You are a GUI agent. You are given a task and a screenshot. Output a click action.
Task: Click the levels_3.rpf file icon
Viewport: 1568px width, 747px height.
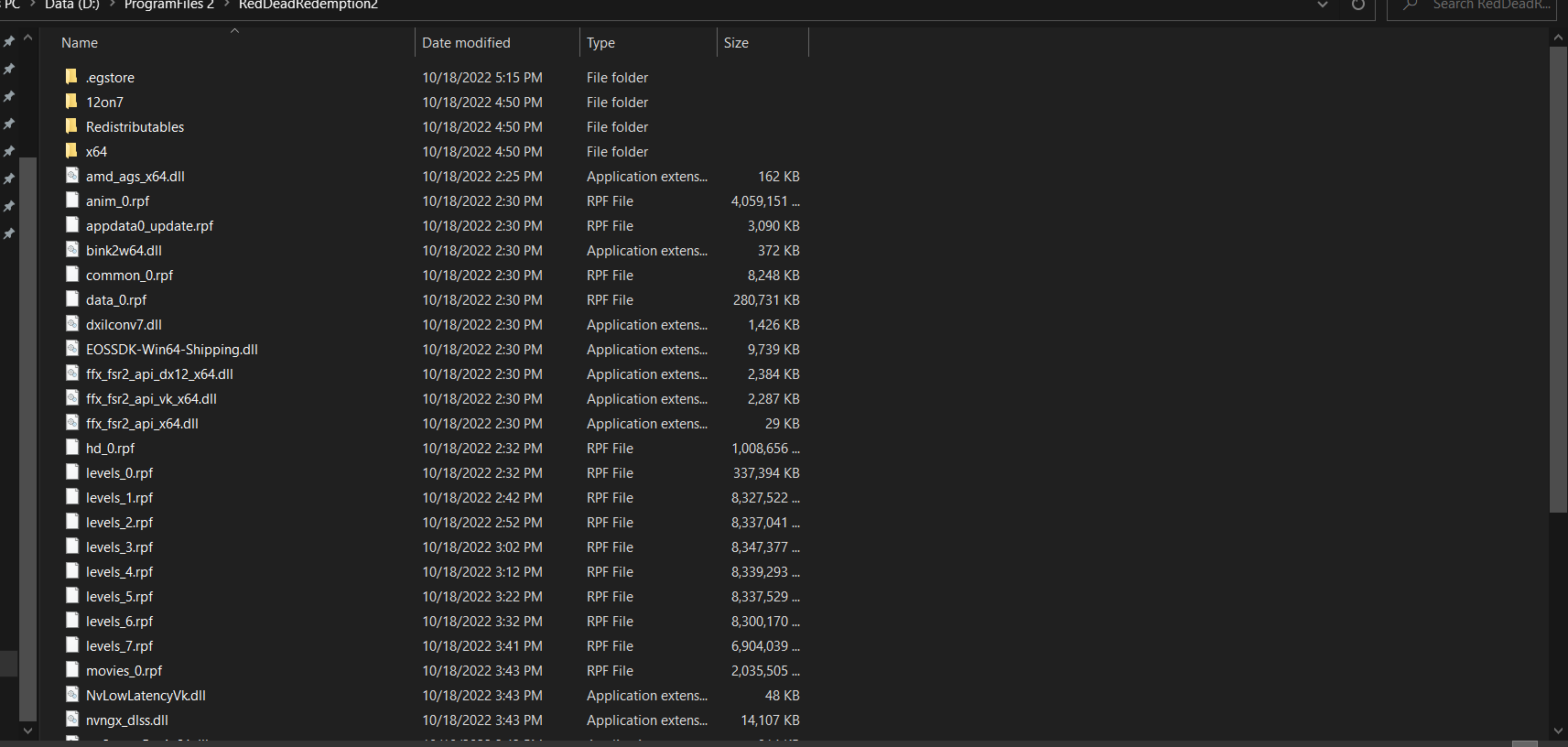pos(72,547)
